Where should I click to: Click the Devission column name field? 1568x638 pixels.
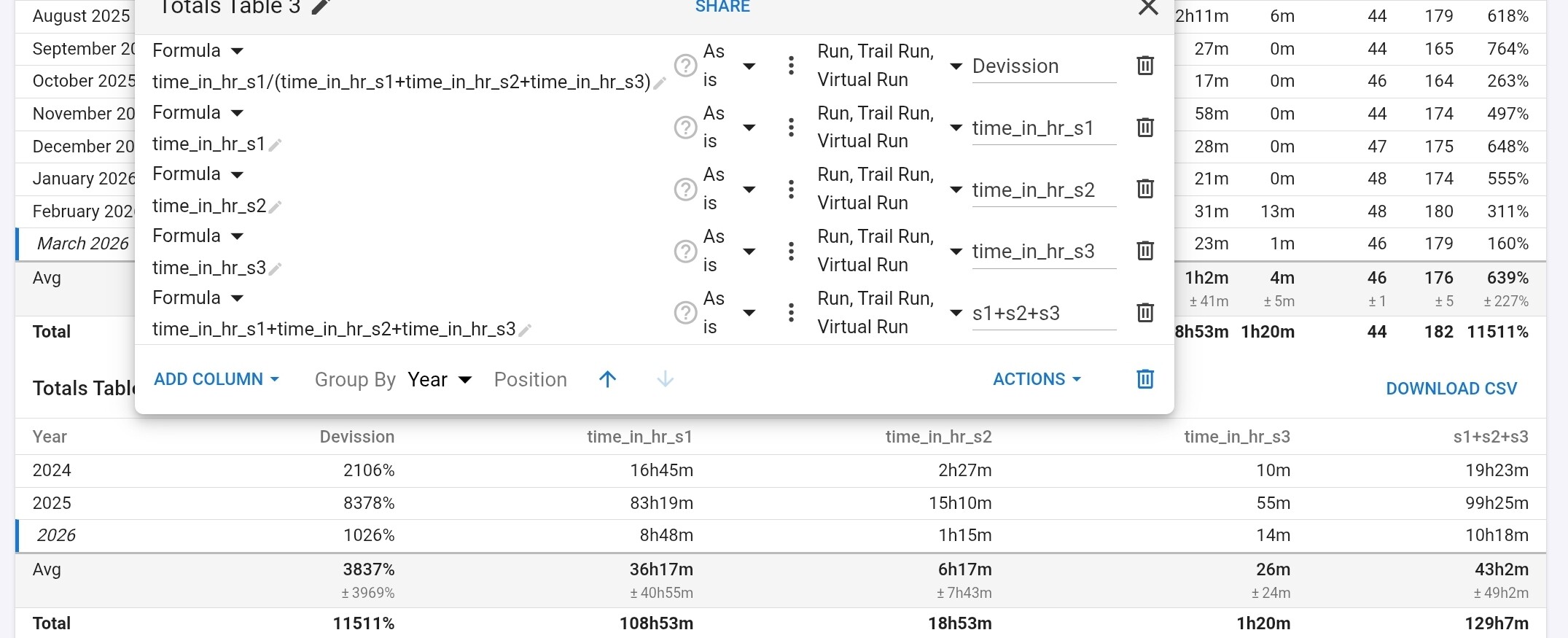(1042, 66)
